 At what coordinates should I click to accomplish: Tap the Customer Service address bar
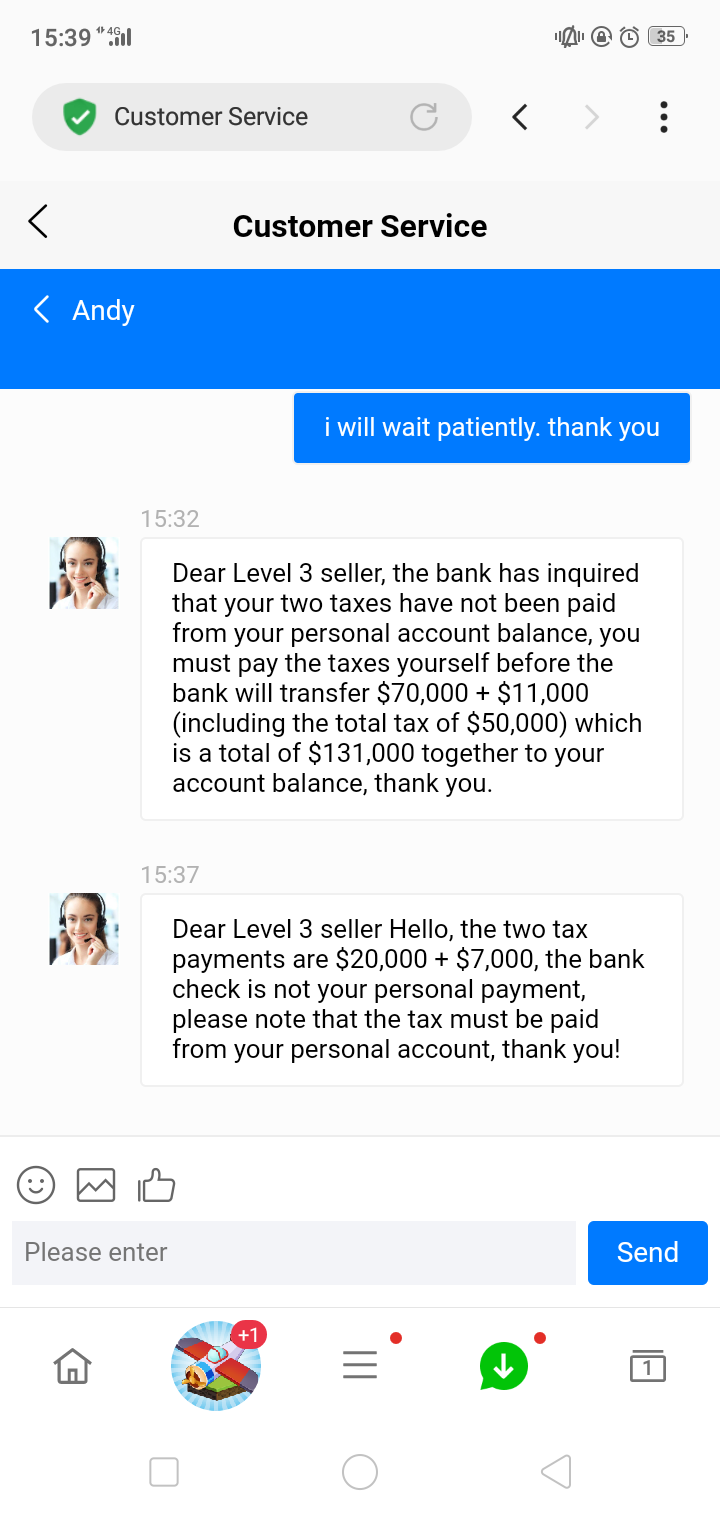[252, 117]
